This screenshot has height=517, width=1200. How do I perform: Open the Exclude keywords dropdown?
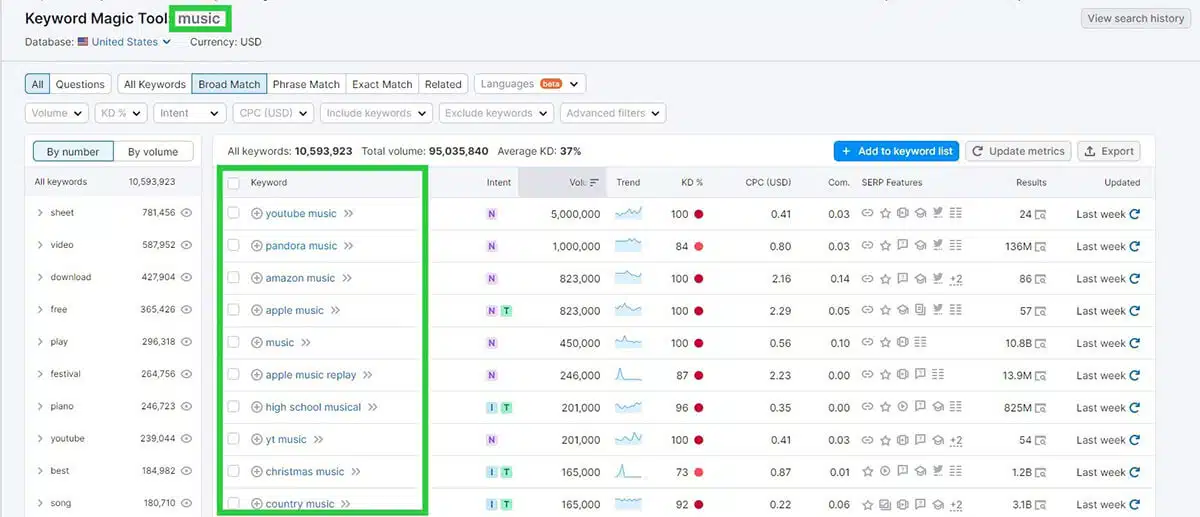point(496,113)
